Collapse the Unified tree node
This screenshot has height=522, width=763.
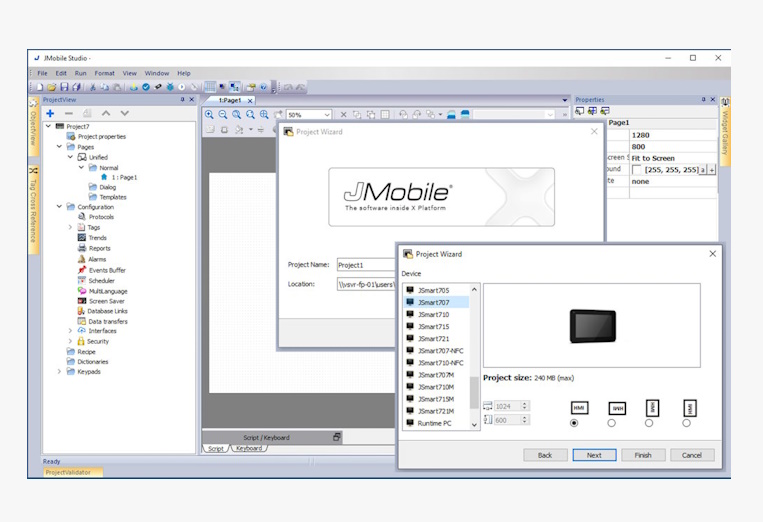click(71, 157)
